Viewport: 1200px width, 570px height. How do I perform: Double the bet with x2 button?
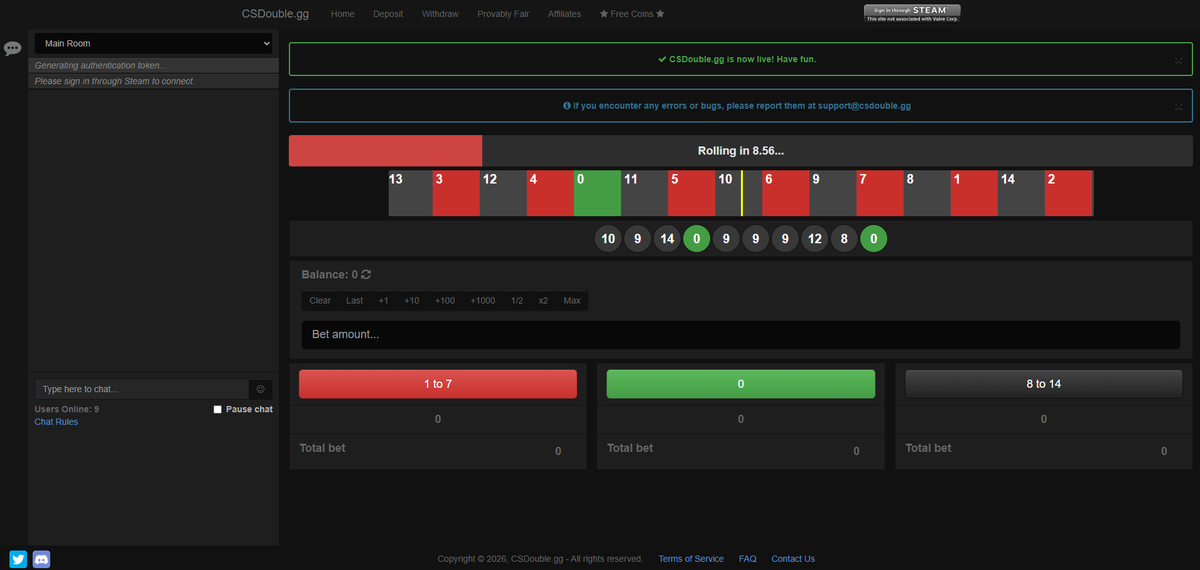(543, 301)
